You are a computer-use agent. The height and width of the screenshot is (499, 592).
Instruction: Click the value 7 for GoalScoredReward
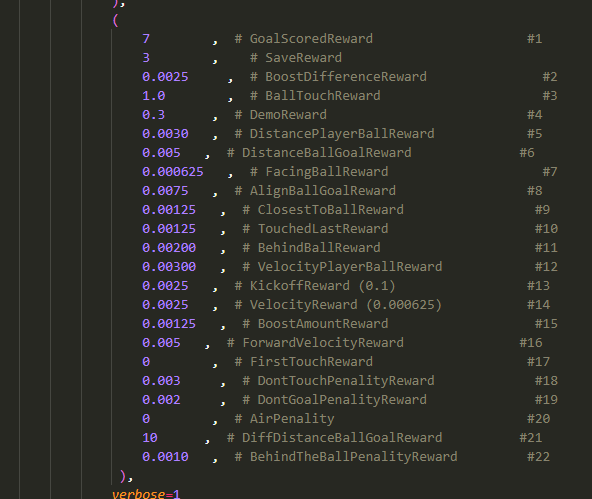146,39
